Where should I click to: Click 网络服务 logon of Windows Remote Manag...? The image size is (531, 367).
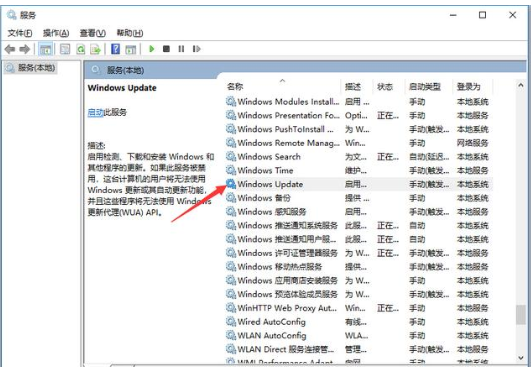[472, 143]
